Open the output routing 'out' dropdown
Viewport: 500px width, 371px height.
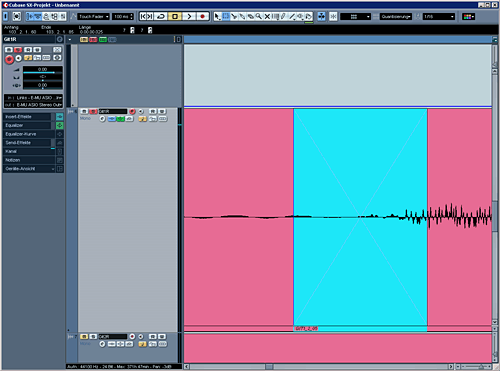click(33, 105)
